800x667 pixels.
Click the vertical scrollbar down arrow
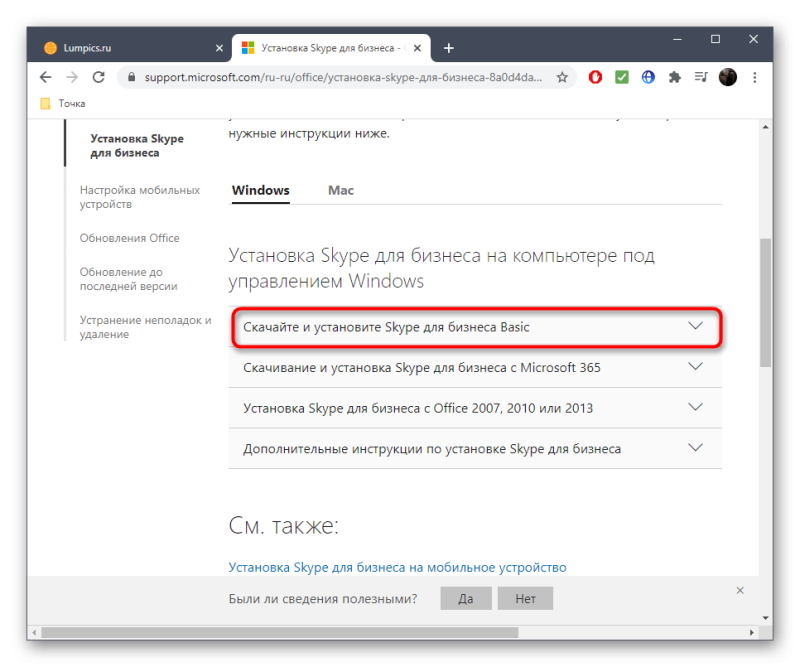(x=765, y=618)
